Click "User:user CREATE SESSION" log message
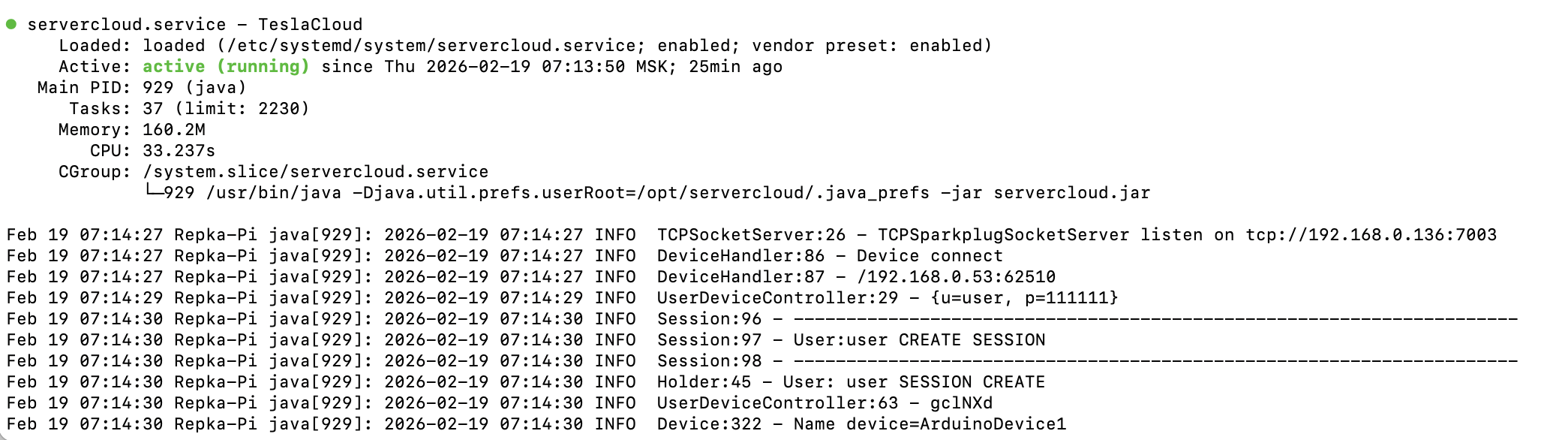Screen dimensions: 1568x440 919,339
